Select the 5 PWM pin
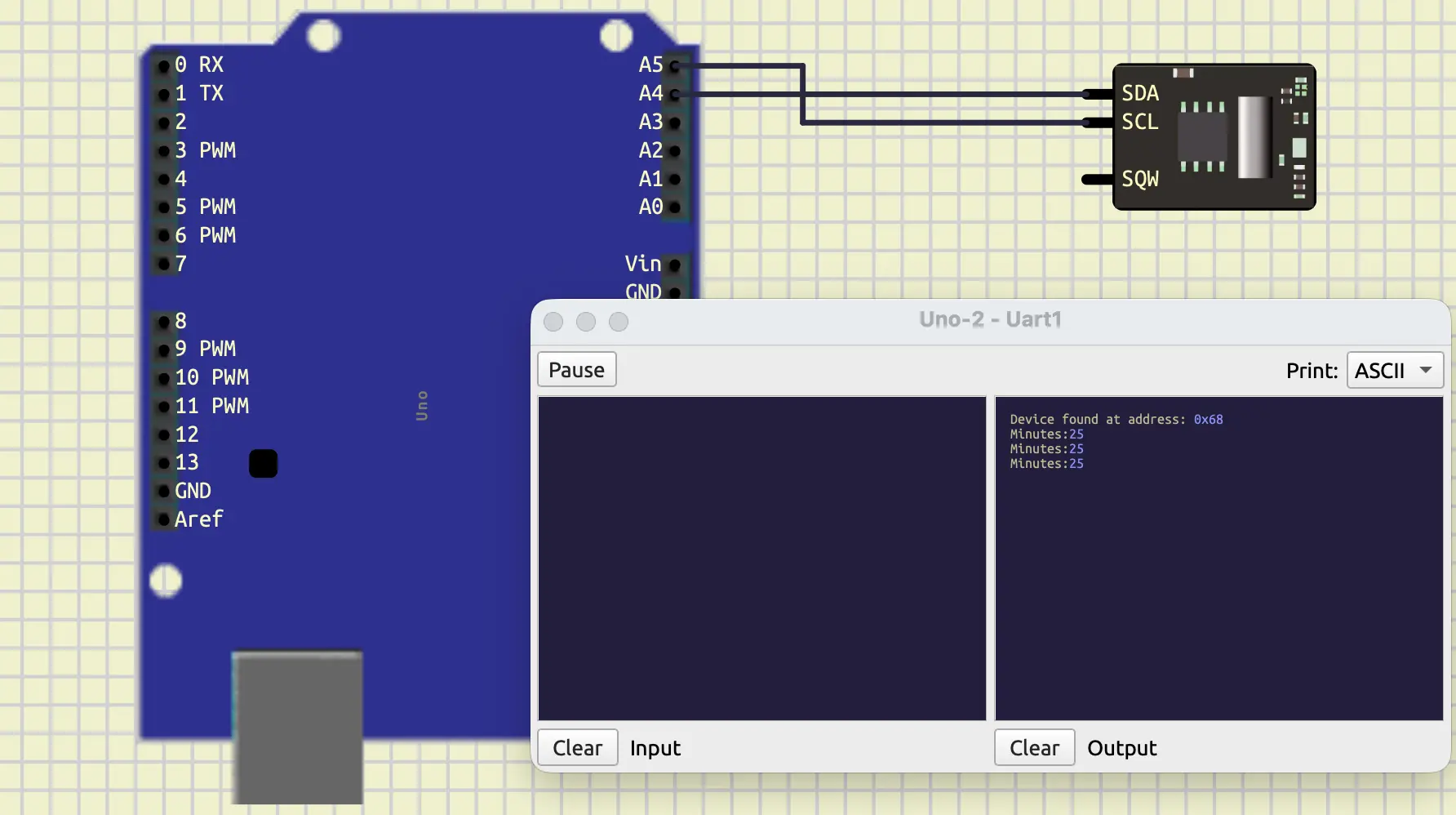The image size is (1456, 815). click(x=164, y=207)
